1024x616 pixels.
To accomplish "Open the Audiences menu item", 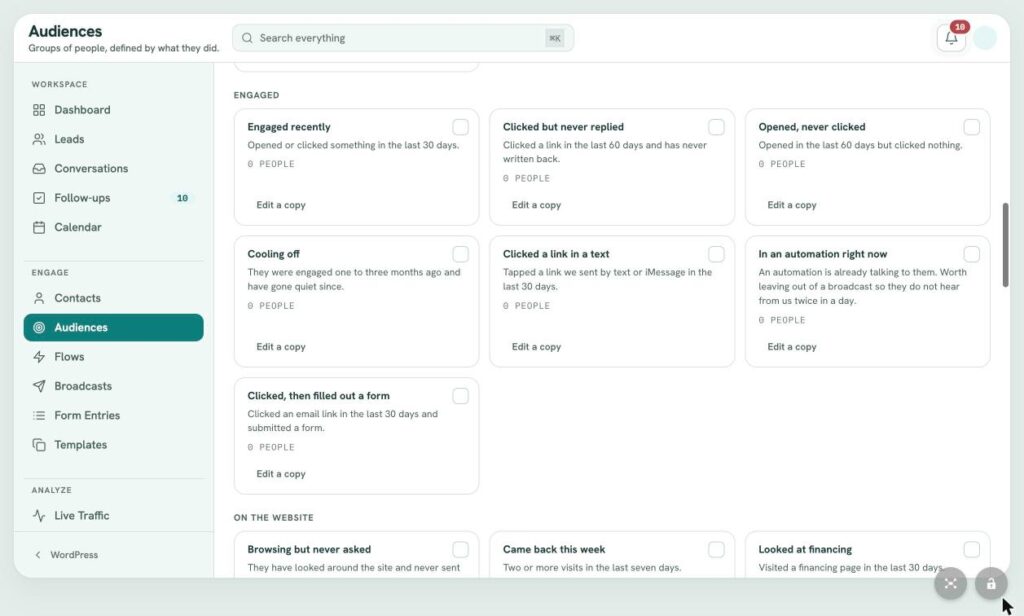I will [114, 327].
